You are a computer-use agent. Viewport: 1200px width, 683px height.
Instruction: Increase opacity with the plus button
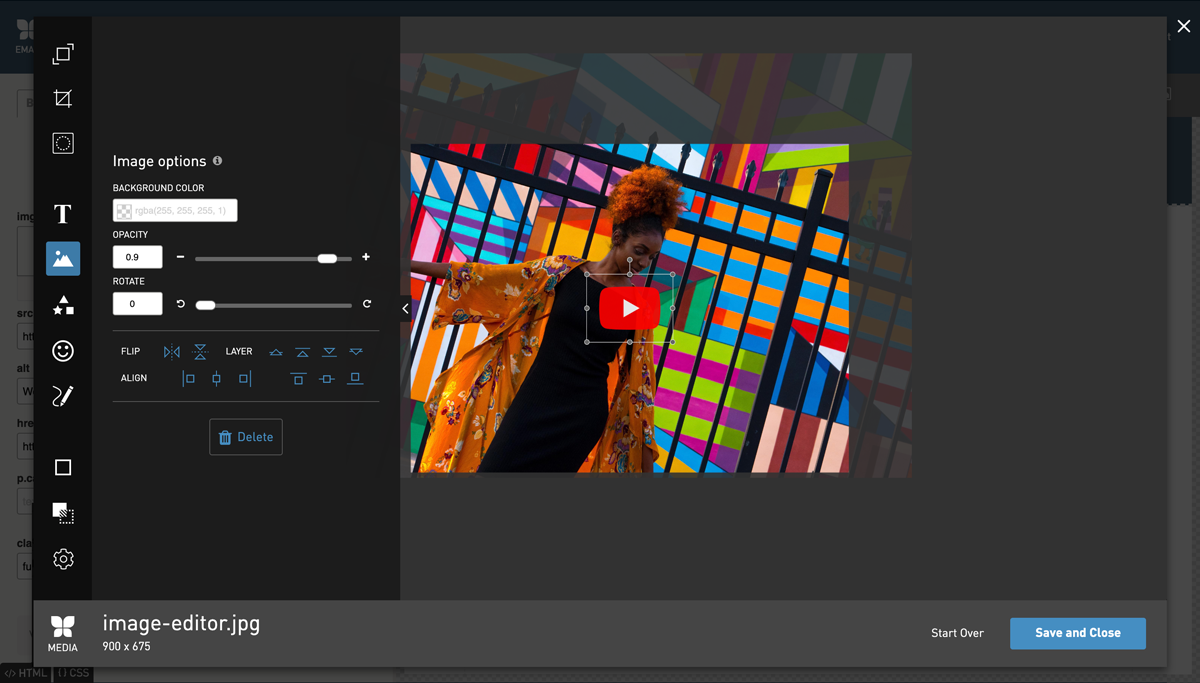click(x=366, y=257)
